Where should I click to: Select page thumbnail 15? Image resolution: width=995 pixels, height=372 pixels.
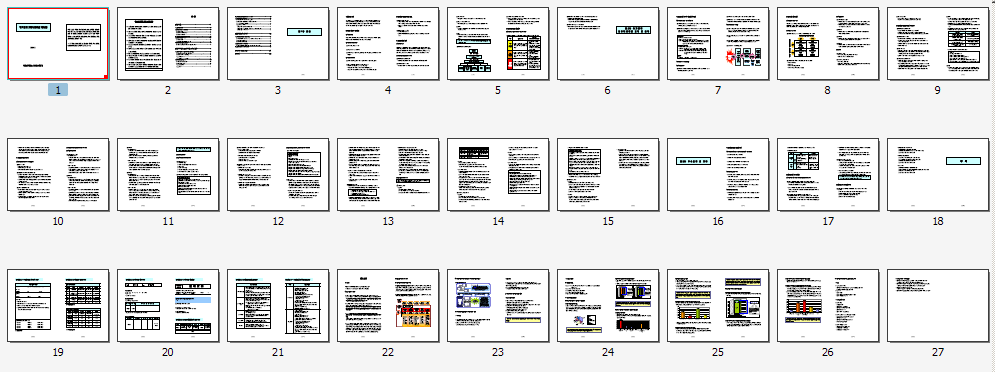coord(608,175)
